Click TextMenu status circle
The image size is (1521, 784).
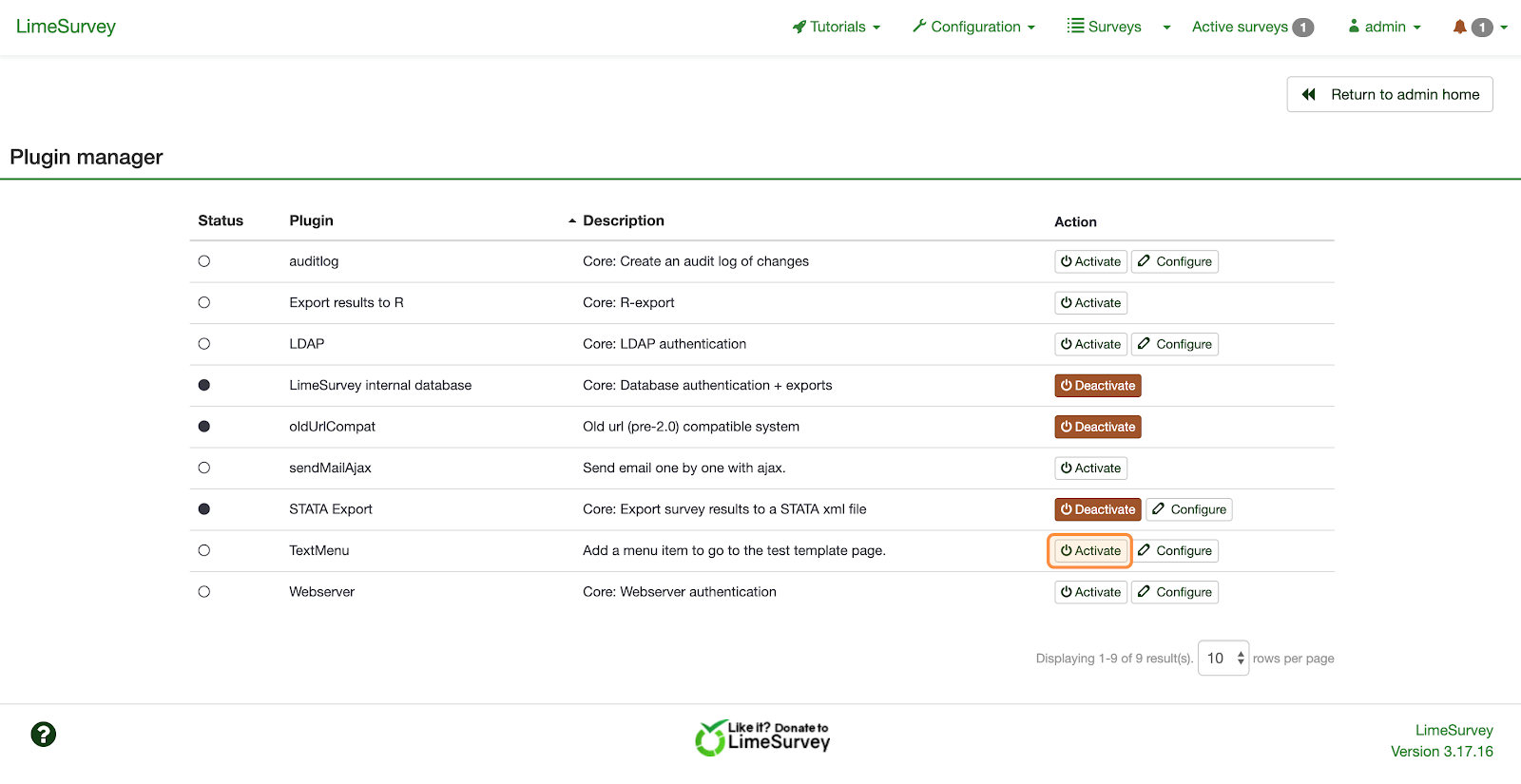pyautogui.click(x=204, y=550)
